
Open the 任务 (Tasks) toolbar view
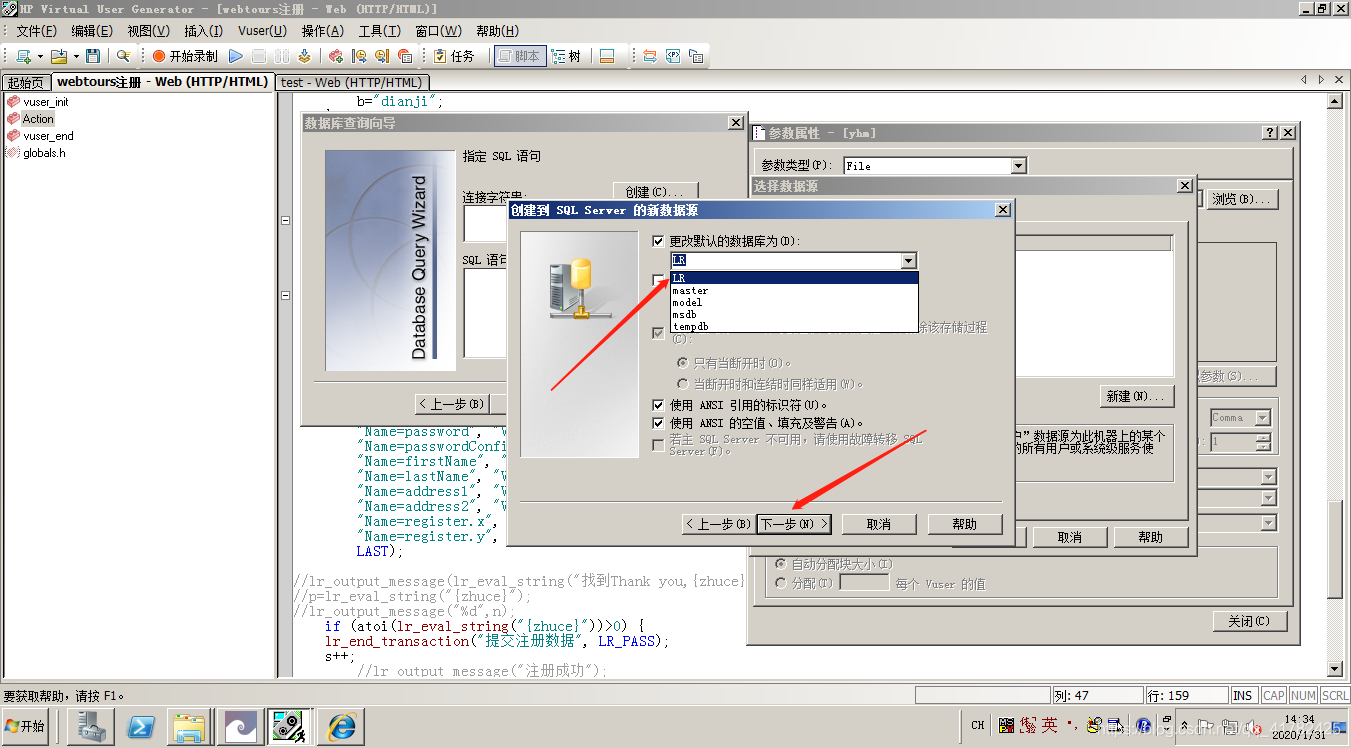[454, 56]
